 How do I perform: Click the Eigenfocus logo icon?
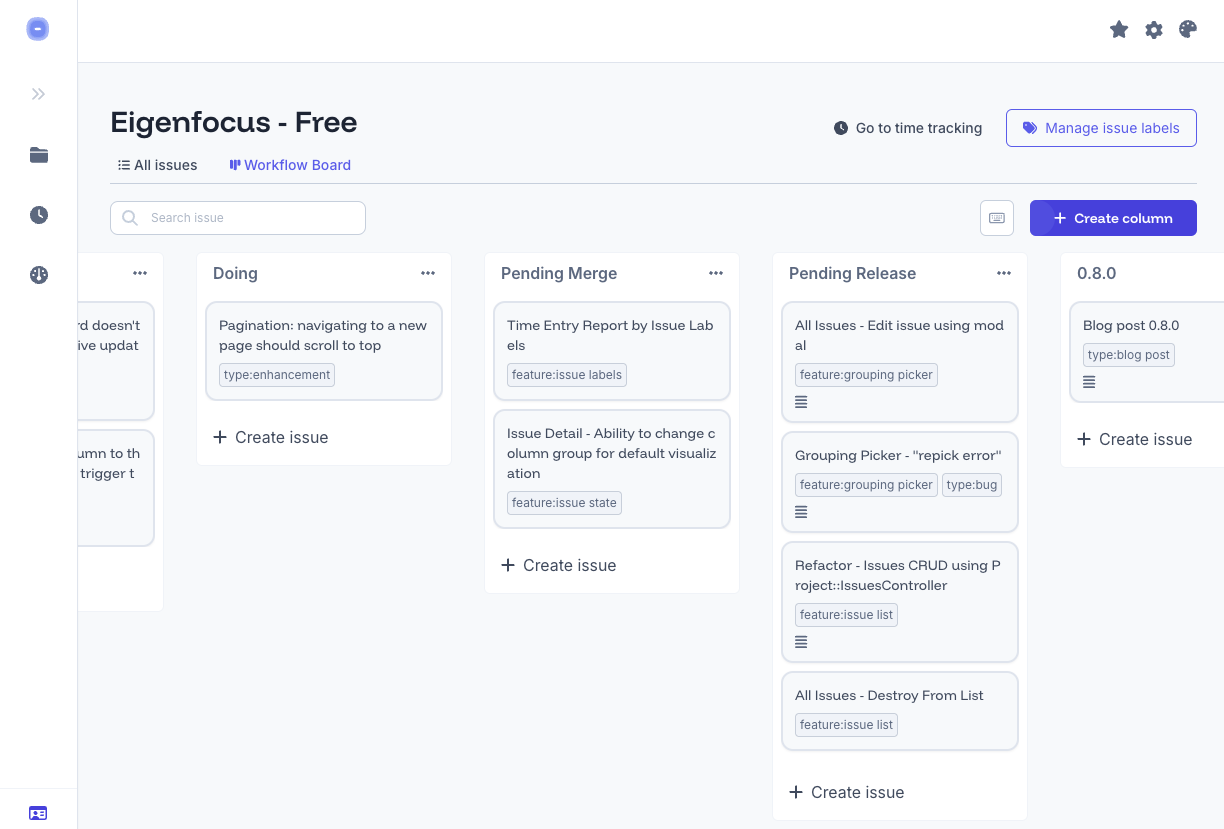pyautogui.click(x=38, y=29)
